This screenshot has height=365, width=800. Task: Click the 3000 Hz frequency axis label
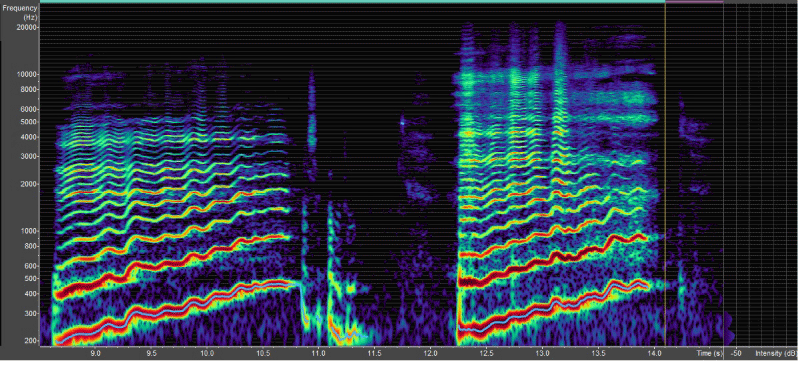pos(29,157)
